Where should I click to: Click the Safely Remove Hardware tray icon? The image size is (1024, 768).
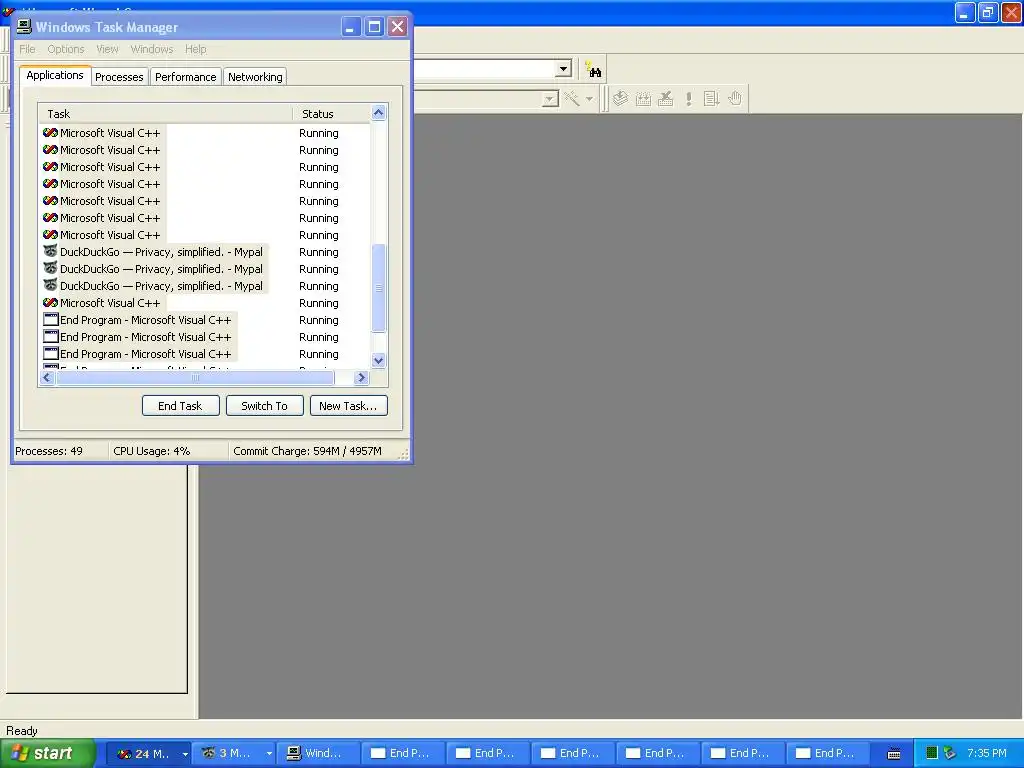(950, 753)
